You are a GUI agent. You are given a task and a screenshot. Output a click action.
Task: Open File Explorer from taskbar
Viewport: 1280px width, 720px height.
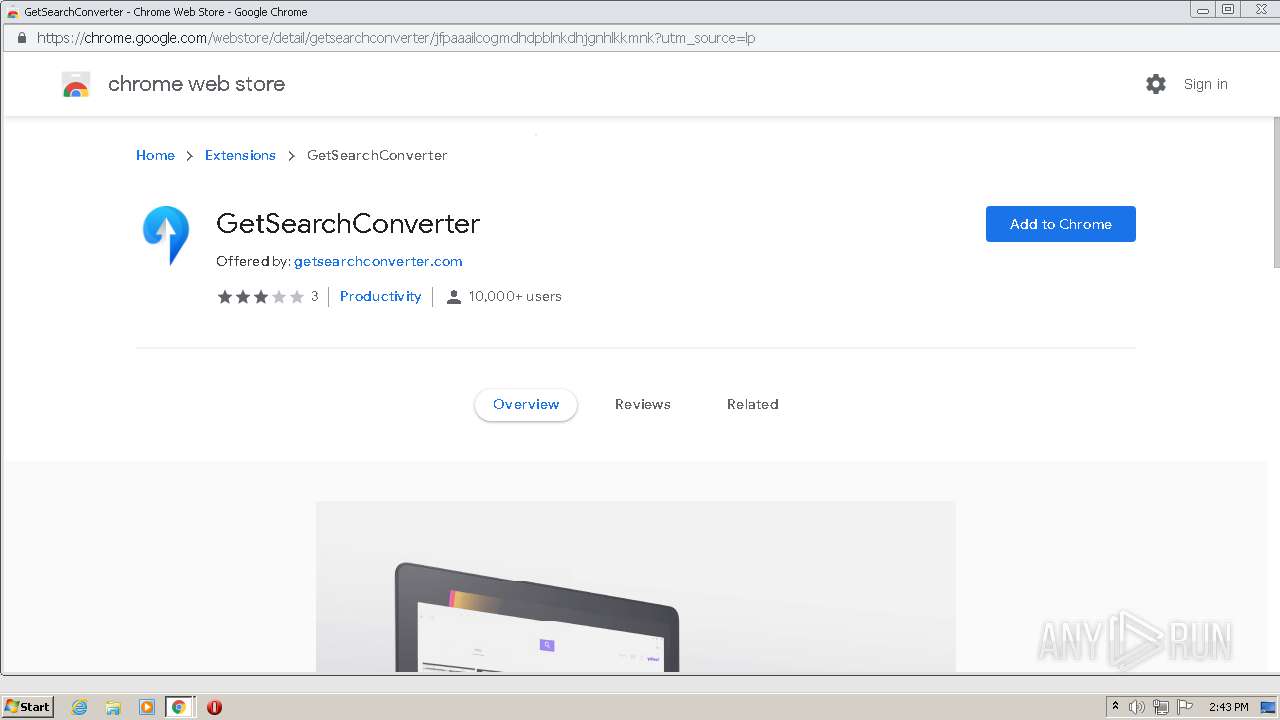113,707
